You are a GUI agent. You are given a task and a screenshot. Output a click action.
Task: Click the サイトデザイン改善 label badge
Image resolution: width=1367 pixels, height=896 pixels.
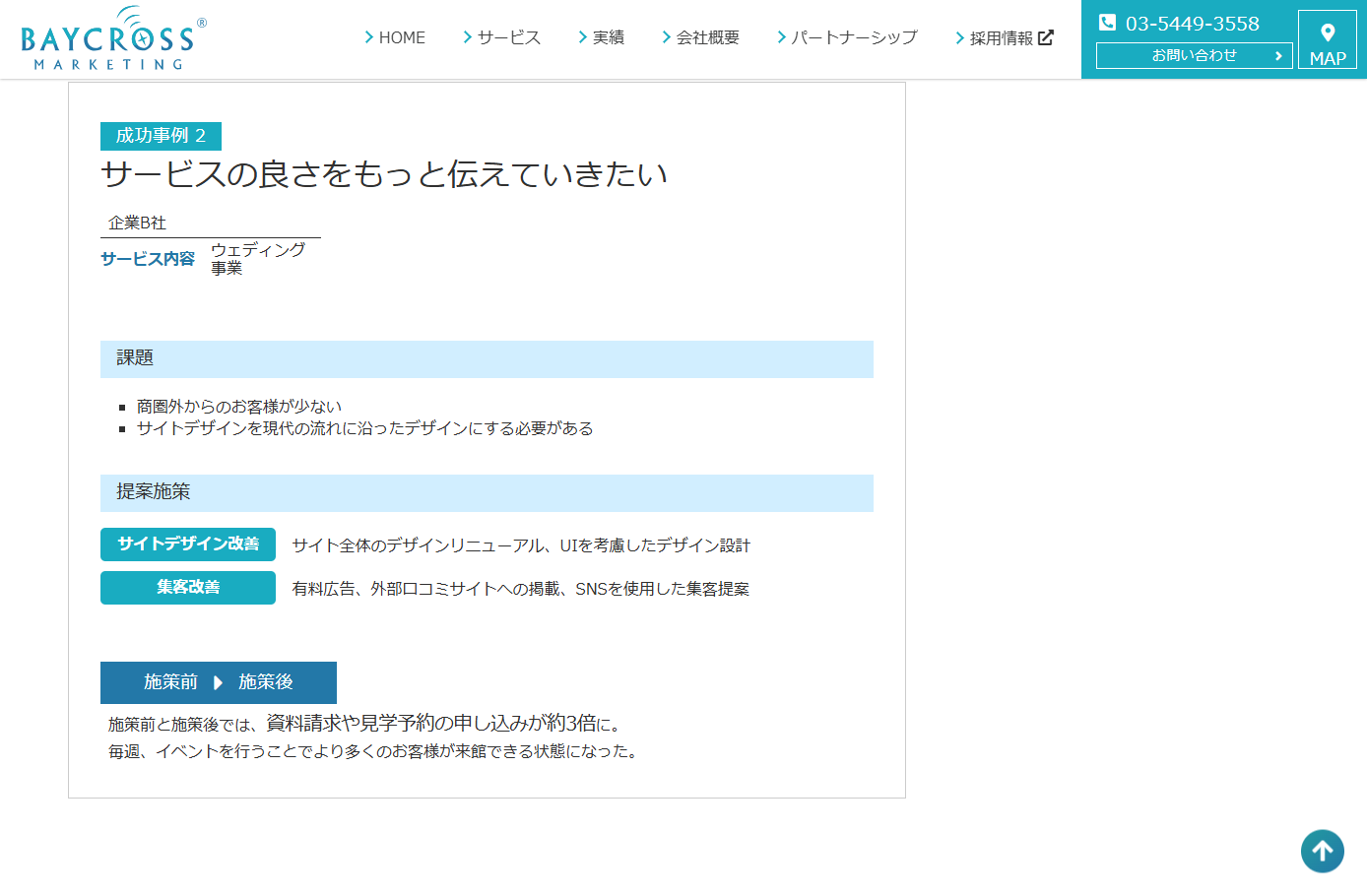click(x=188, y=544)
